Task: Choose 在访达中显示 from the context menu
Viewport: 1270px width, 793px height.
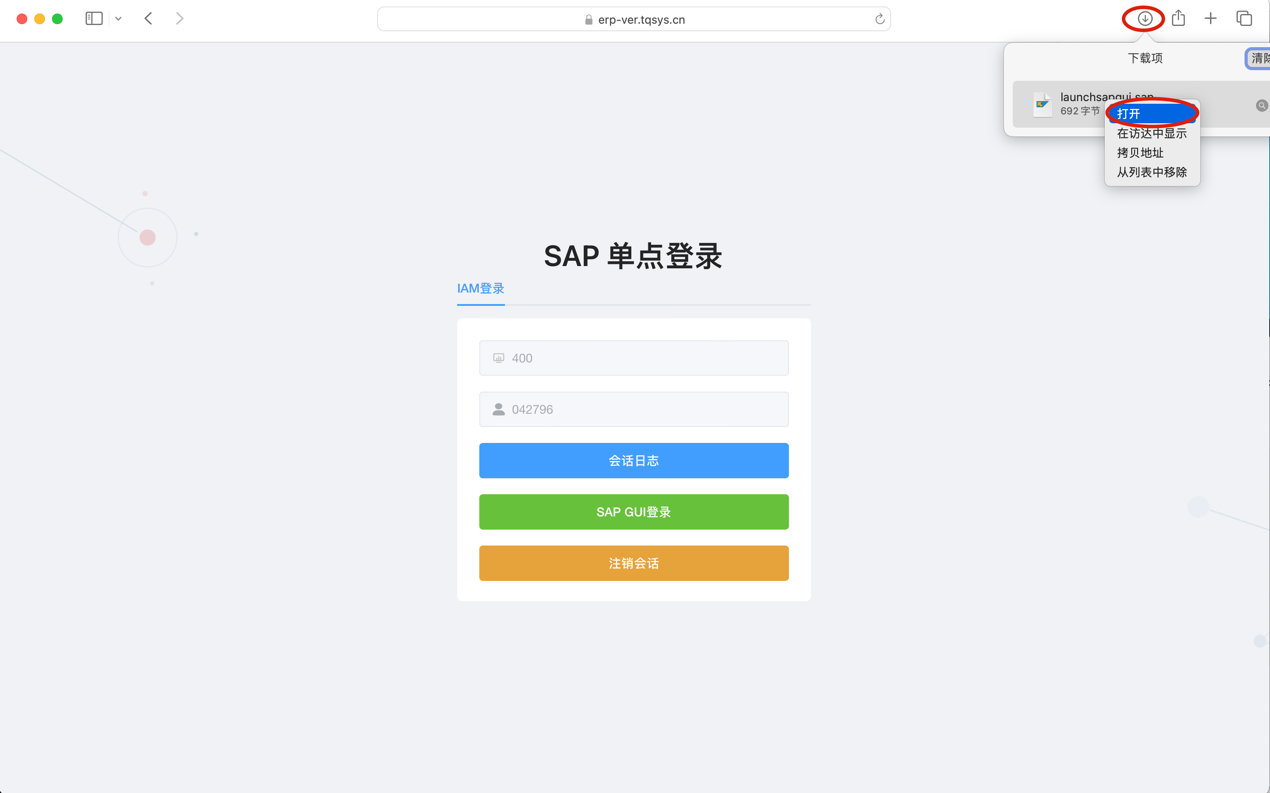Action: point(1152,133)
